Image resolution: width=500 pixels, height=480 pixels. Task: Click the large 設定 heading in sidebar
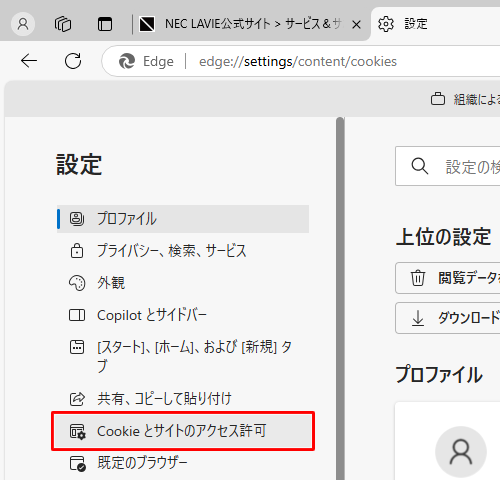coord(79,164)
